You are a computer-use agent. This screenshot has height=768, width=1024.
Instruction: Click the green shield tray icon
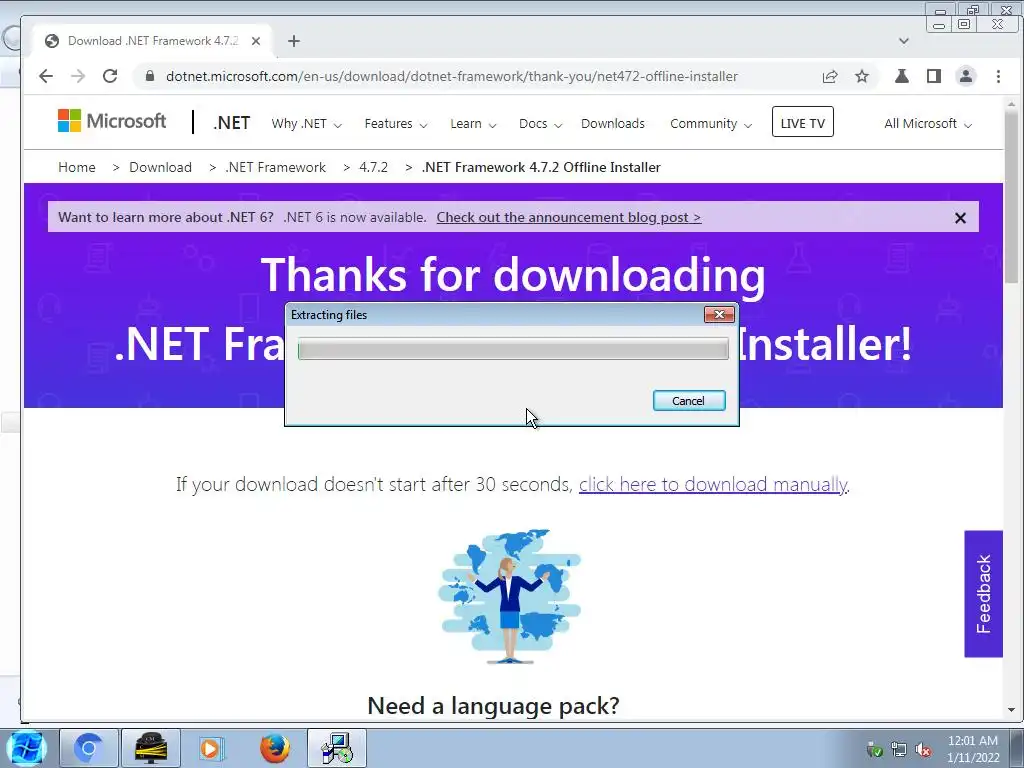[875, 750]
